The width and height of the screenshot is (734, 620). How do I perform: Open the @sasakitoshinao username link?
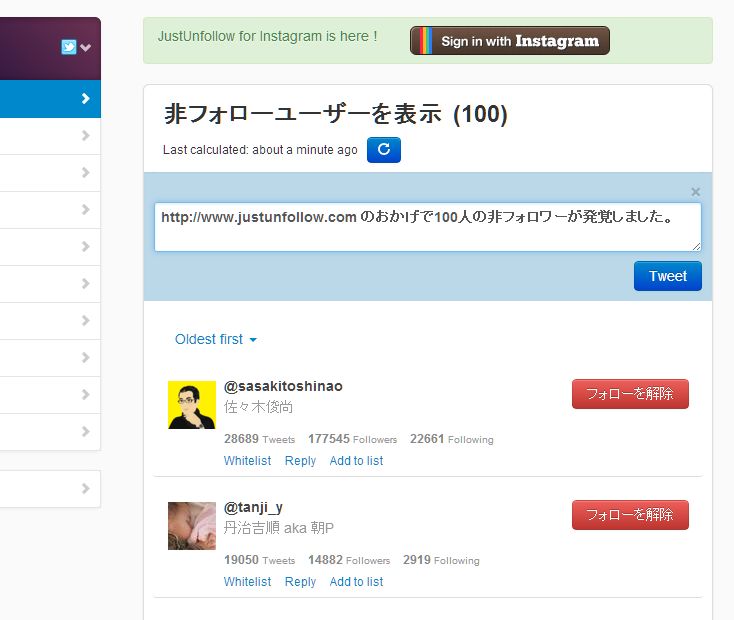coord(283,386)
